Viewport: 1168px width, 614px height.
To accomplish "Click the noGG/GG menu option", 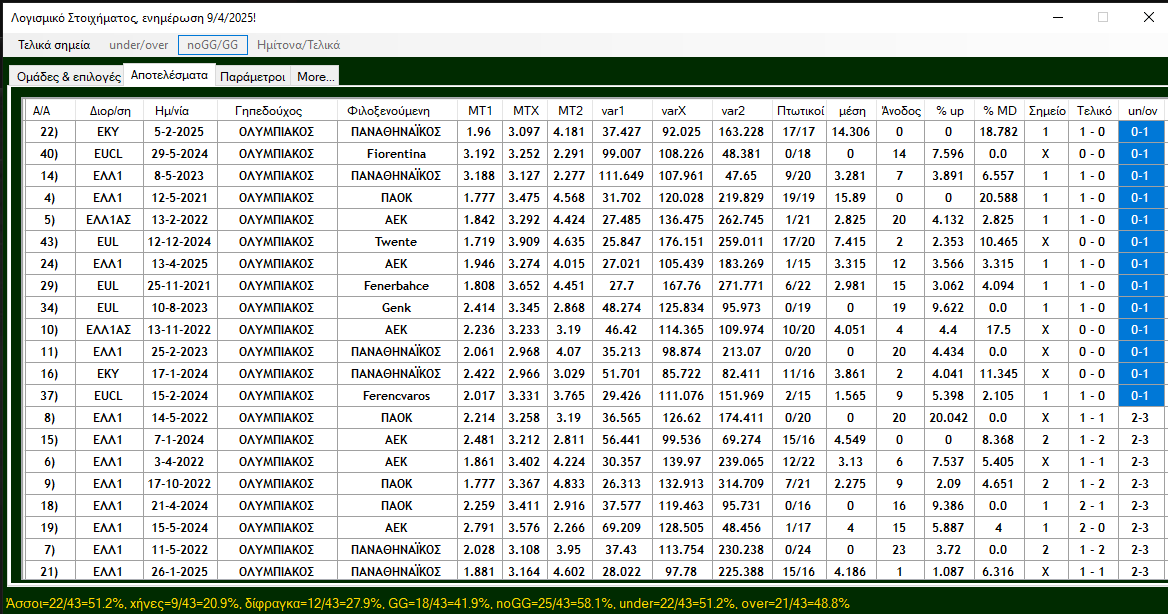I will point(213,45).
